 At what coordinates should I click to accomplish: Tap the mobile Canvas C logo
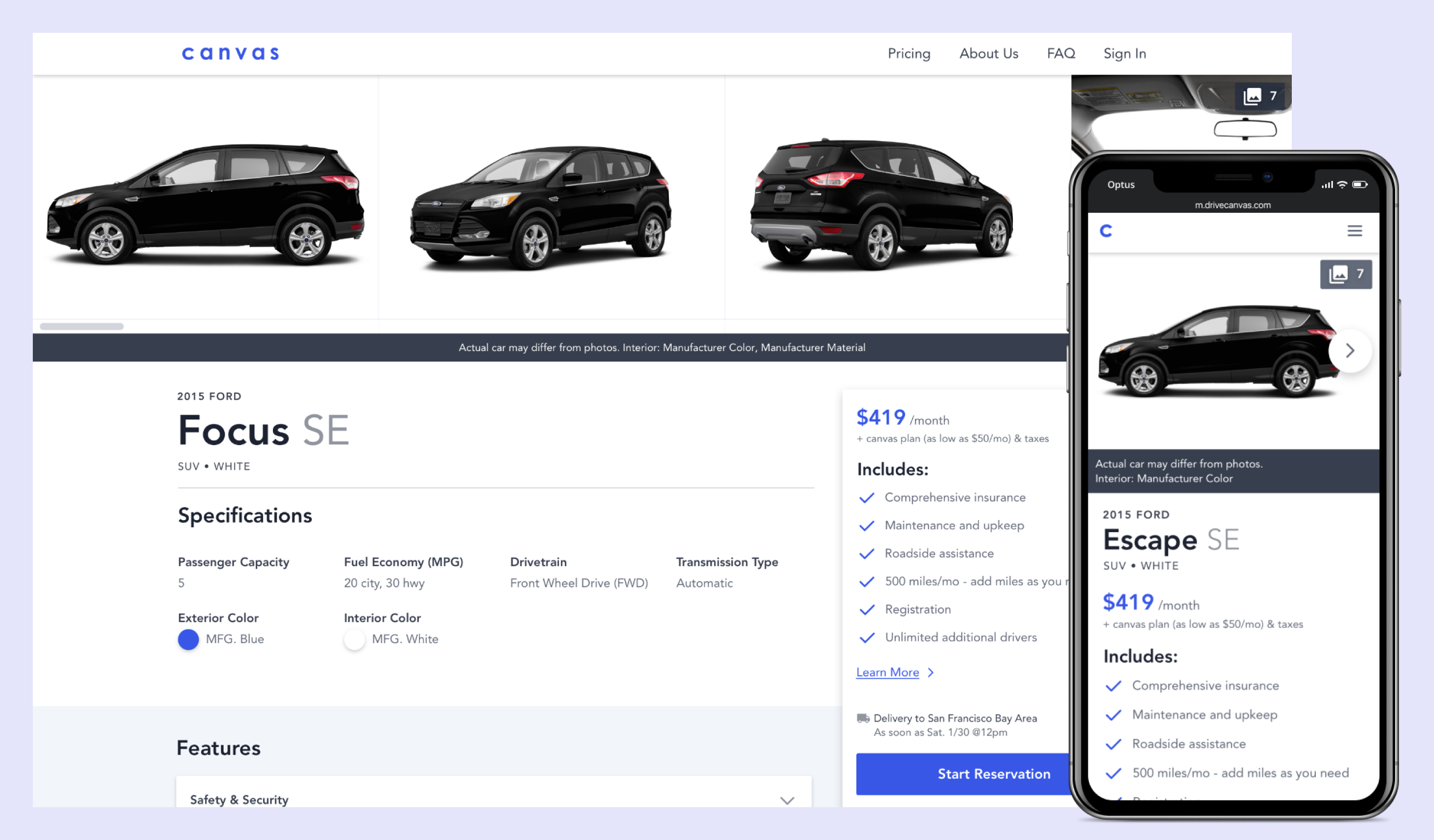pos(1106,230)
